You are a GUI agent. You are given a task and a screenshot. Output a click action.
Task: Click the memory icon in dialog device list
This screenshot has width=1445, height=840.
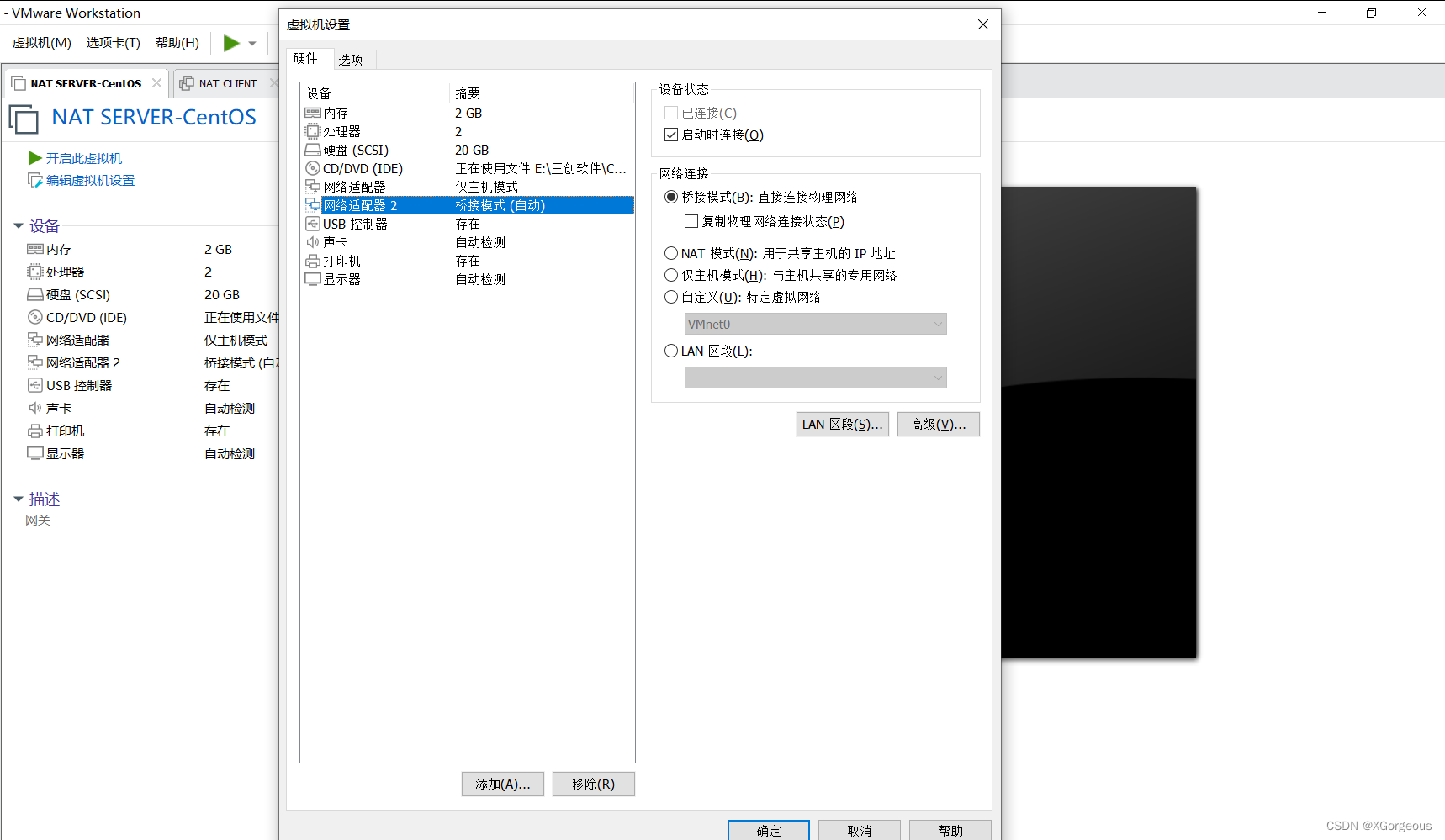pos(313,113)
